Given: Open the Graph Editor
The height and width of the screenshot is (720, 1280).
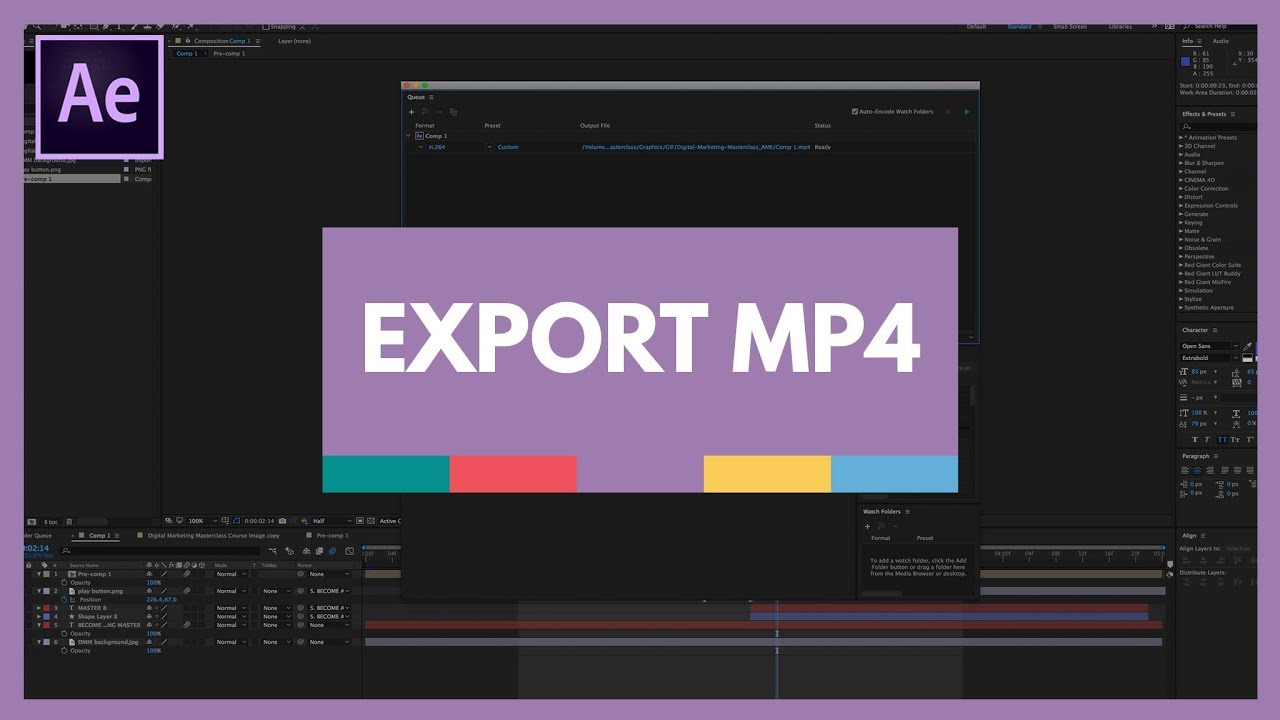Looking at the screenshot, I should [349, 551].
